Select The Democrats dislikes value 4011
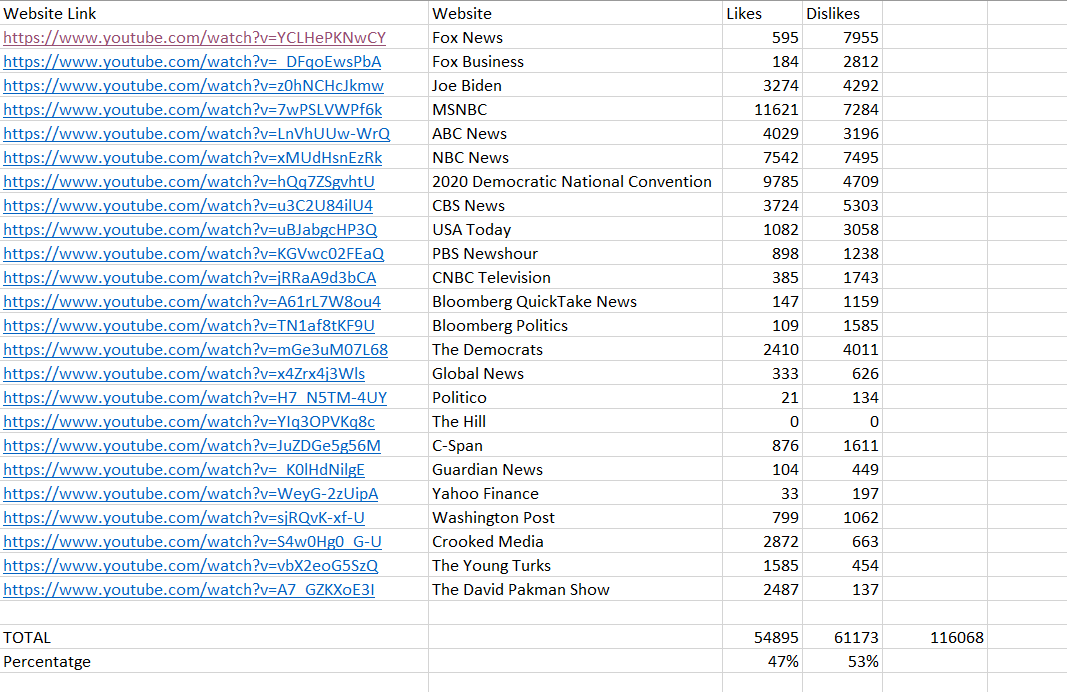The height and width of the screenshot is (692, 1067). pyautogui.click(x=842, y=350)
